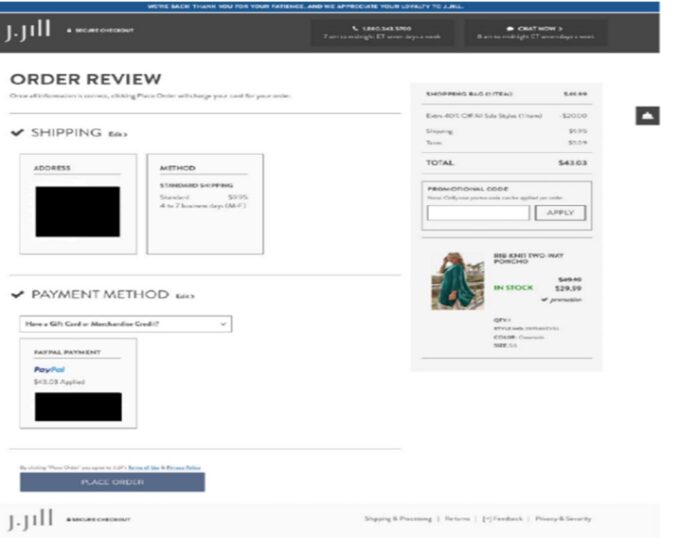Image resolution: width=679 pixels, height=538 pixels.
Task: Click the scroll-to-top arrow icon
Action: point(647,116)
